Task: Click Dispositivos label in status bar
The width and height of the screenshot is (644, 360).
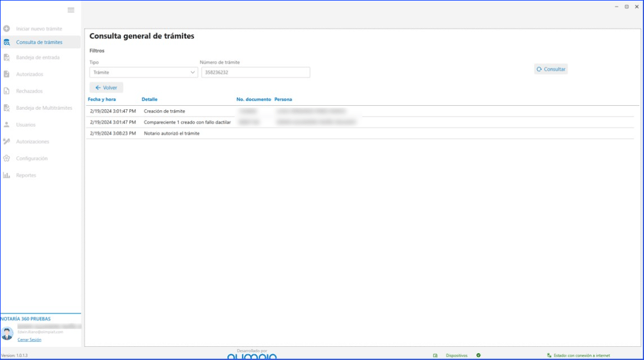Action: (457, 355)
